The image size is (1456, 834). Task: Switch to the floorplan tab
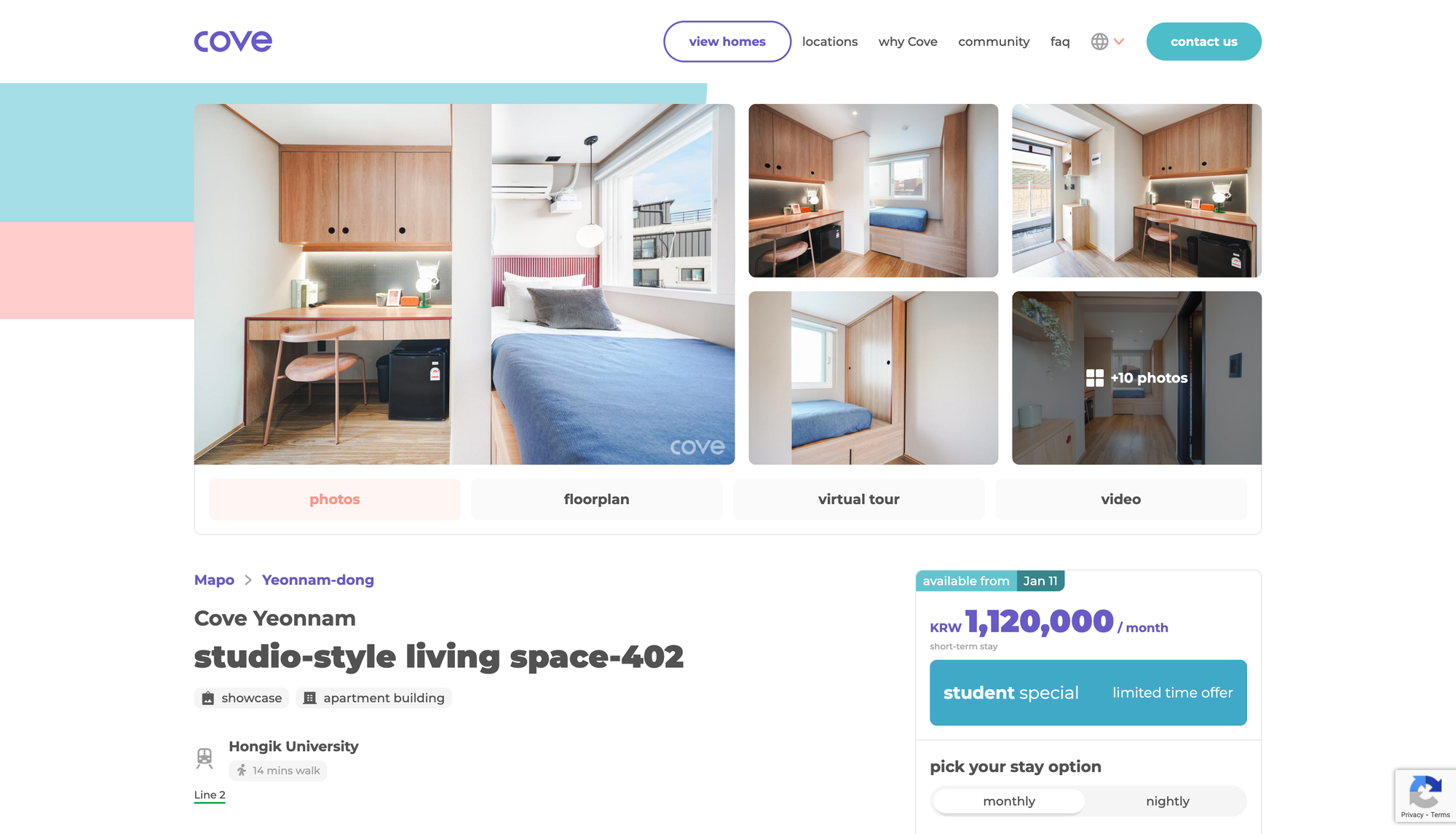(596, 499)
